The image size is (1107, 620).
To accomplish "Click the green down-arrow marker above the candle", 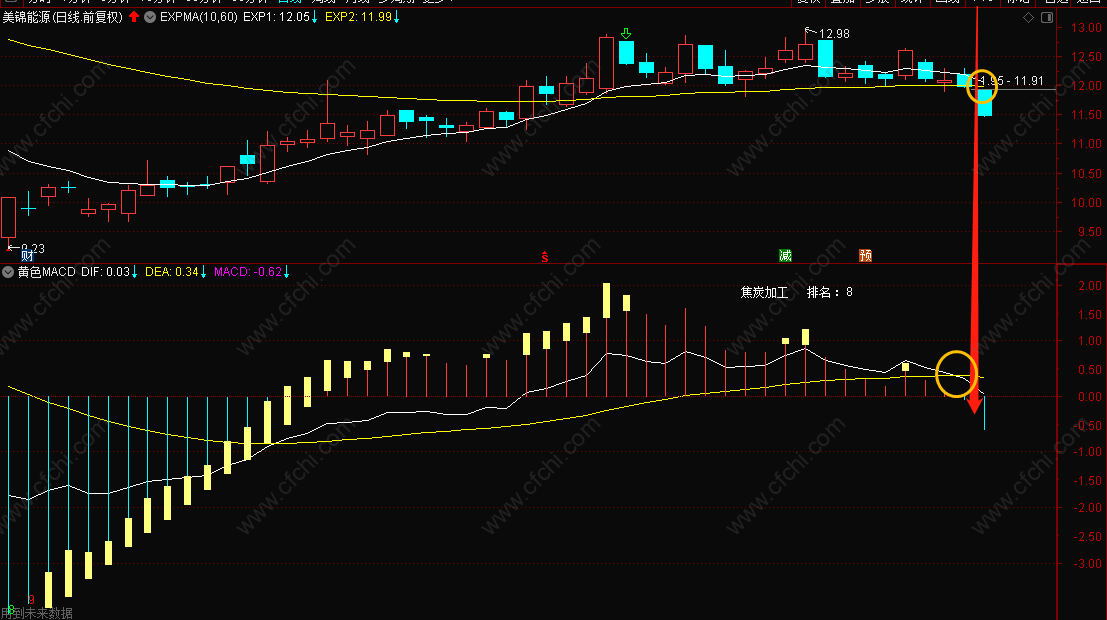I will (626, 33).
